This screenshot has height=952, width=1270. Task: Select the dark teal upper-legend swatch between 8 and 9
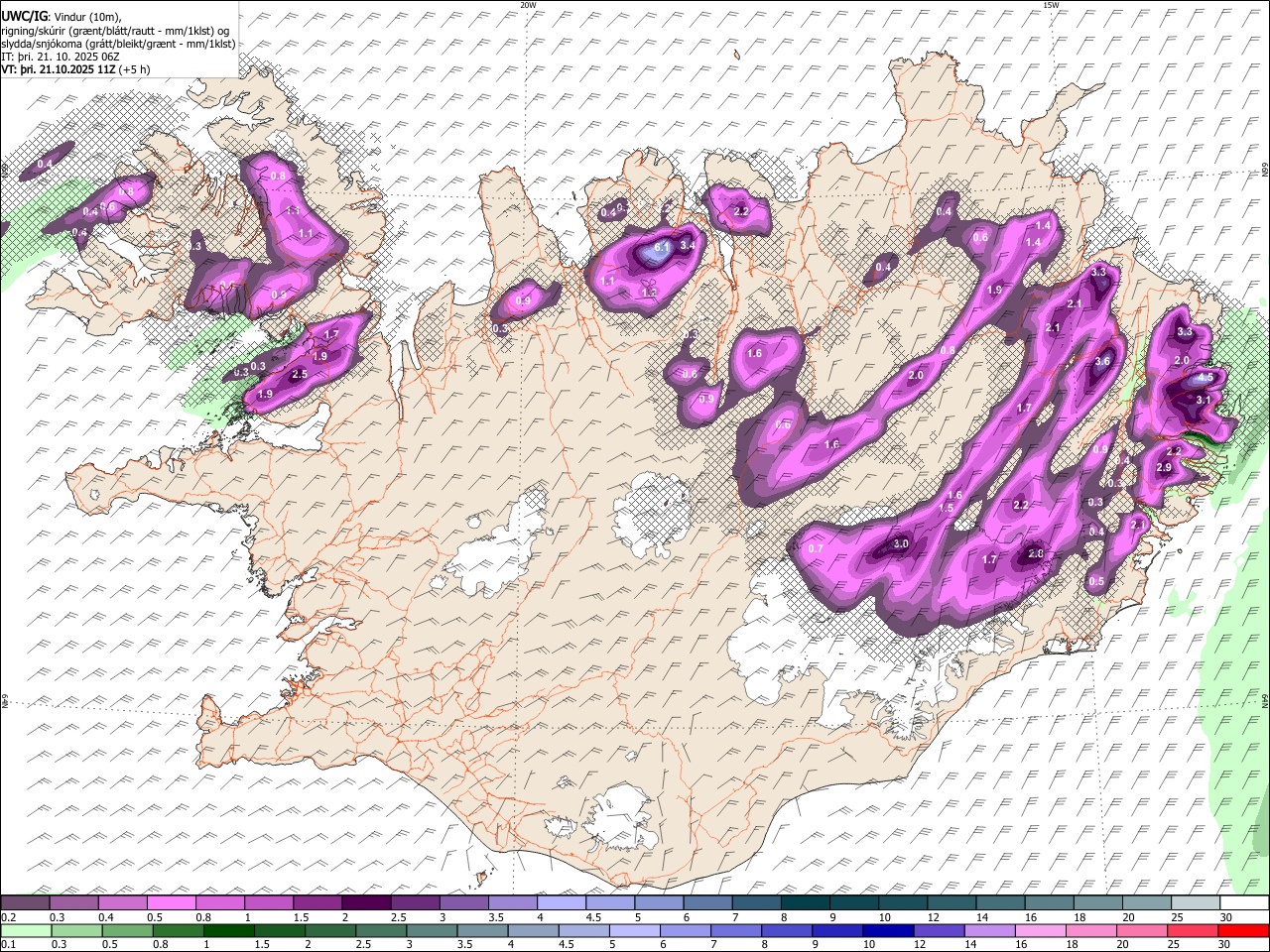[x=806, y=903]
